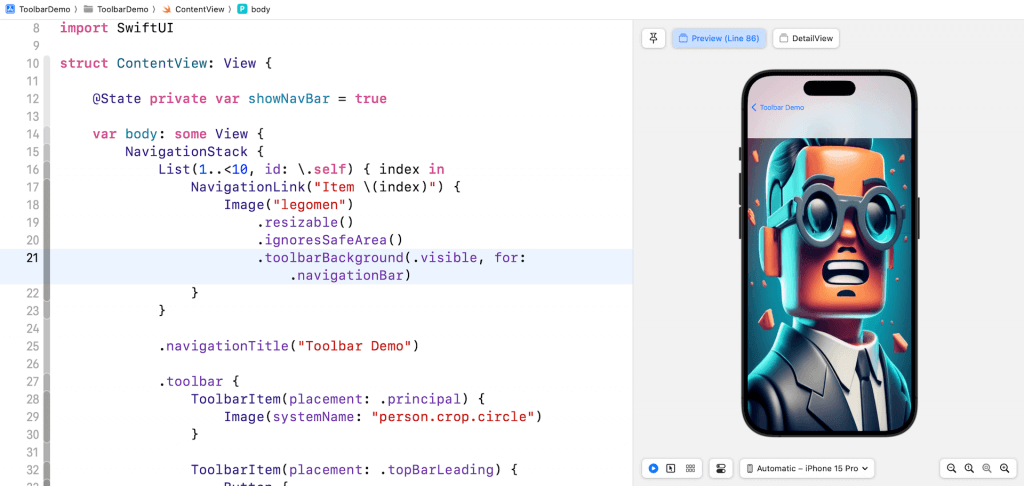Screen dimensions: 1024x486
Task: Open canvas device settings toggles
Action: pyautogui.click(x=720, y=468)
